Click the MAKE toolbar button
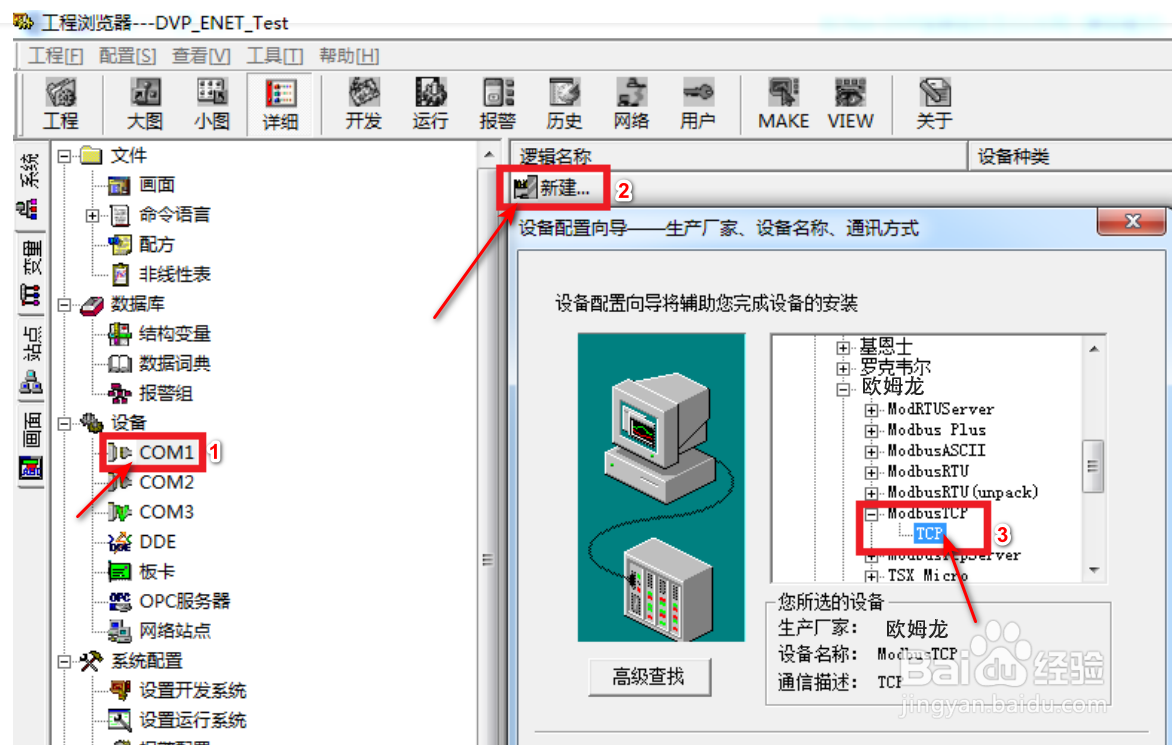Image resolution: width=1172 pixels, height=745 pixels. click(783, 104)
